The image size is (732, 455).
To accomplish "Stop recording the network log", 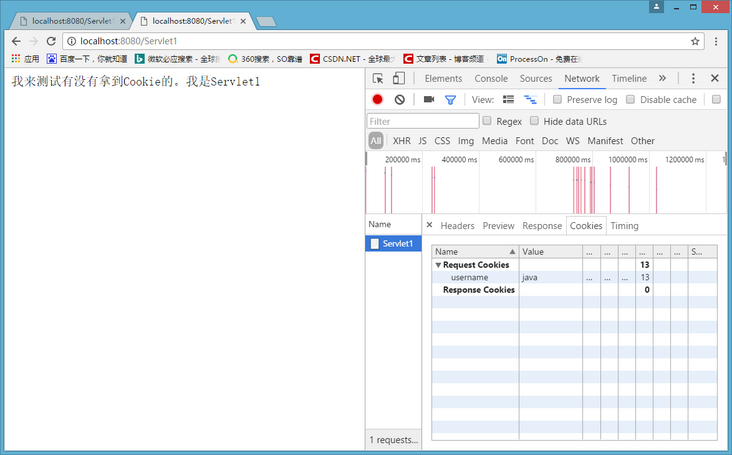I will (378, 100).
